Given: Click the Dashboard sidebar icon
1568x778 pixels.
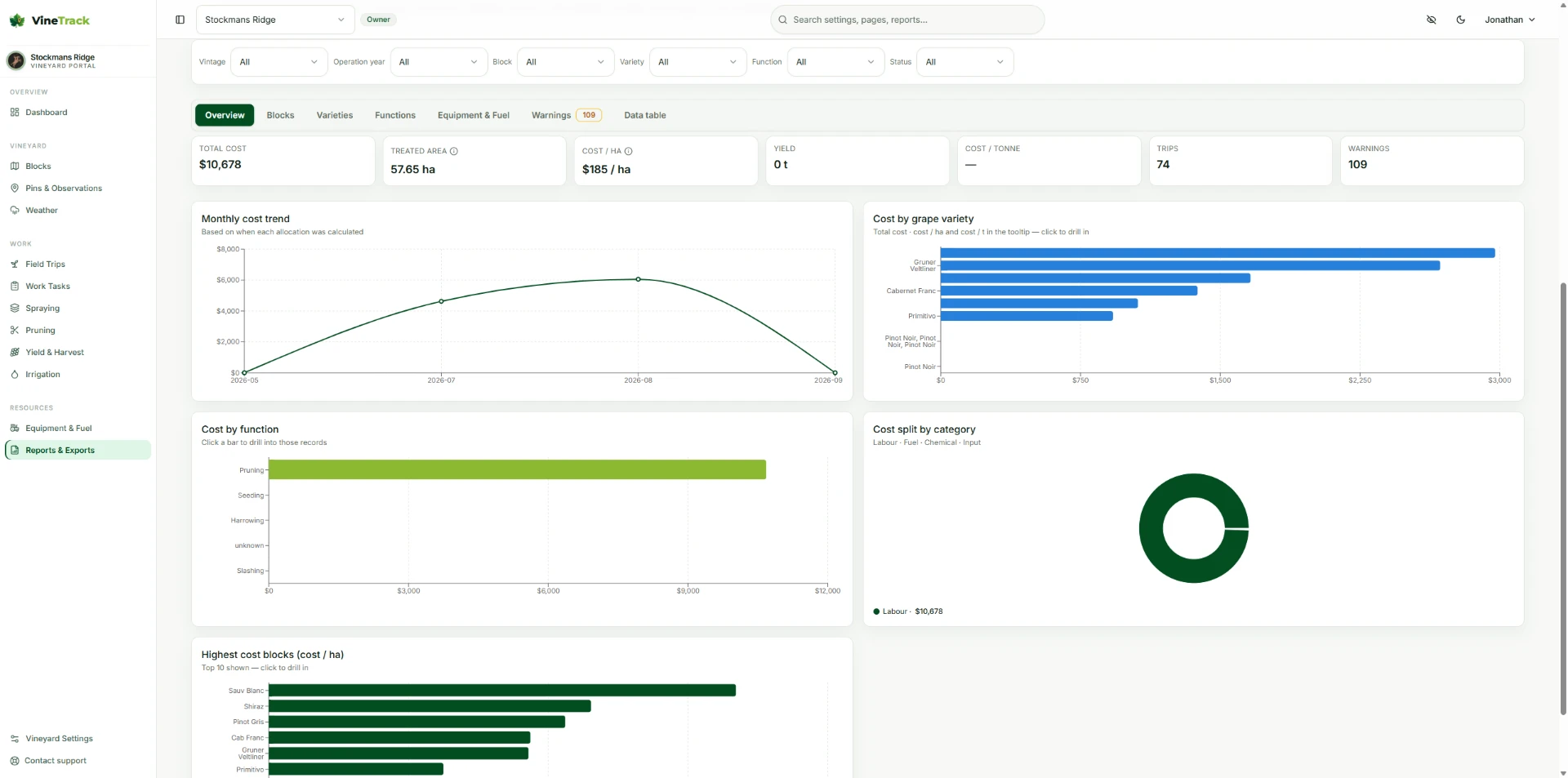Looking at the screenshot, I should click(15, 113).
